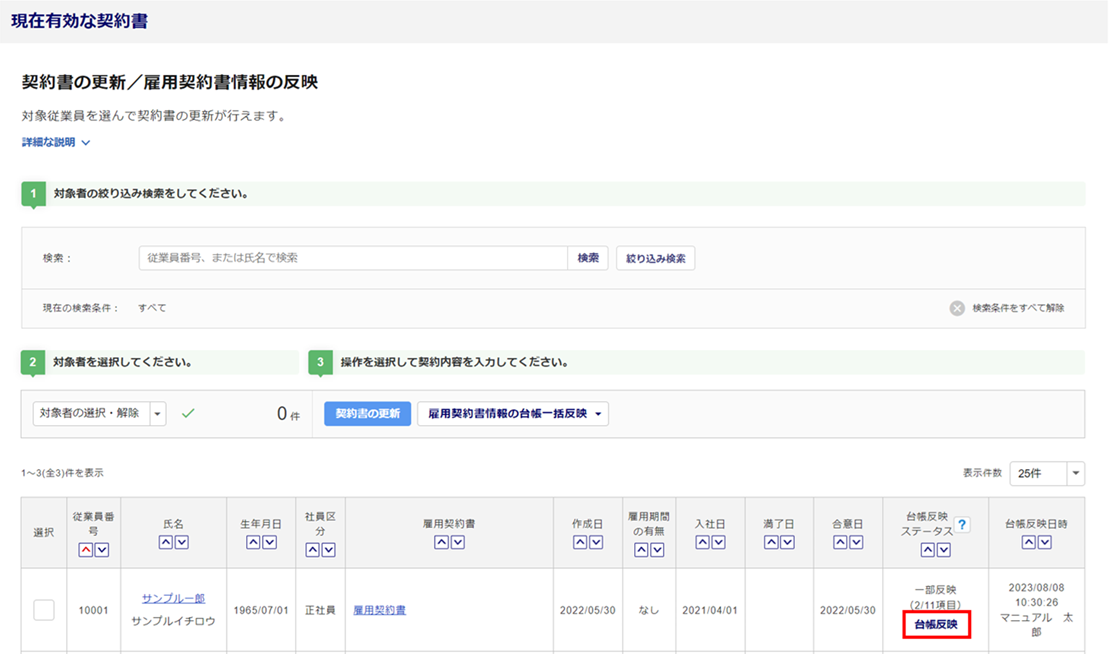Open the 表示件数 25件 dropdown

1075,473
